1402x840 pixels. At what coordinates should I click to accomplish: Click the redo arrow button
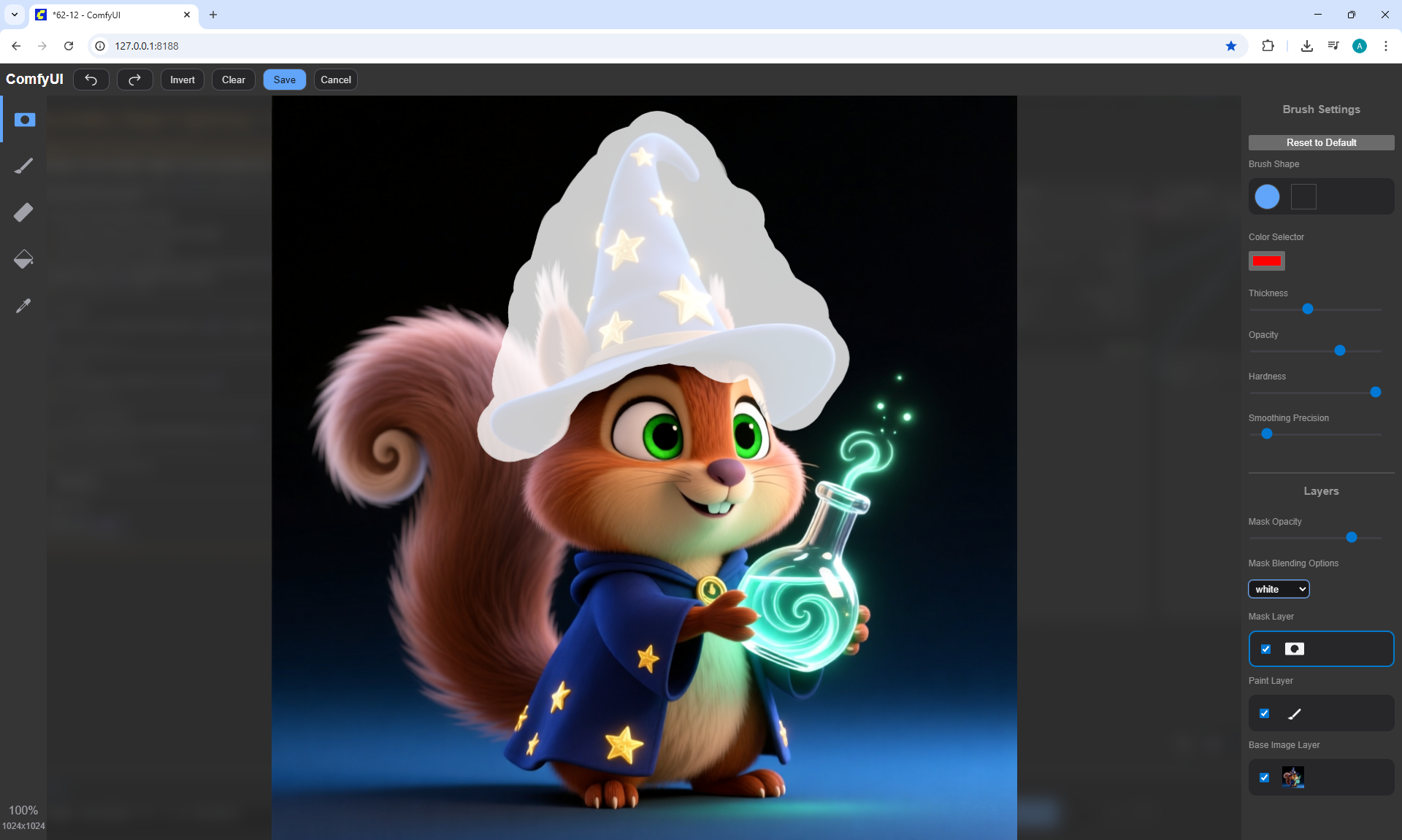[x=134, y=80]
